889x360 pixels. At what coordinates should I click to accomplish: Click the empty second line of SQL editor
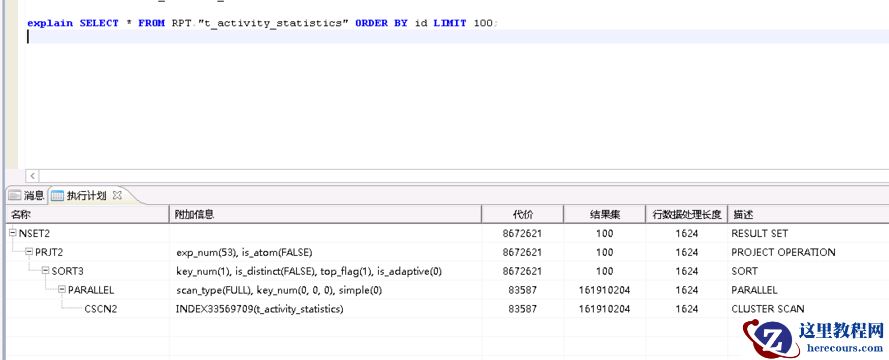[x=457, y=36]
